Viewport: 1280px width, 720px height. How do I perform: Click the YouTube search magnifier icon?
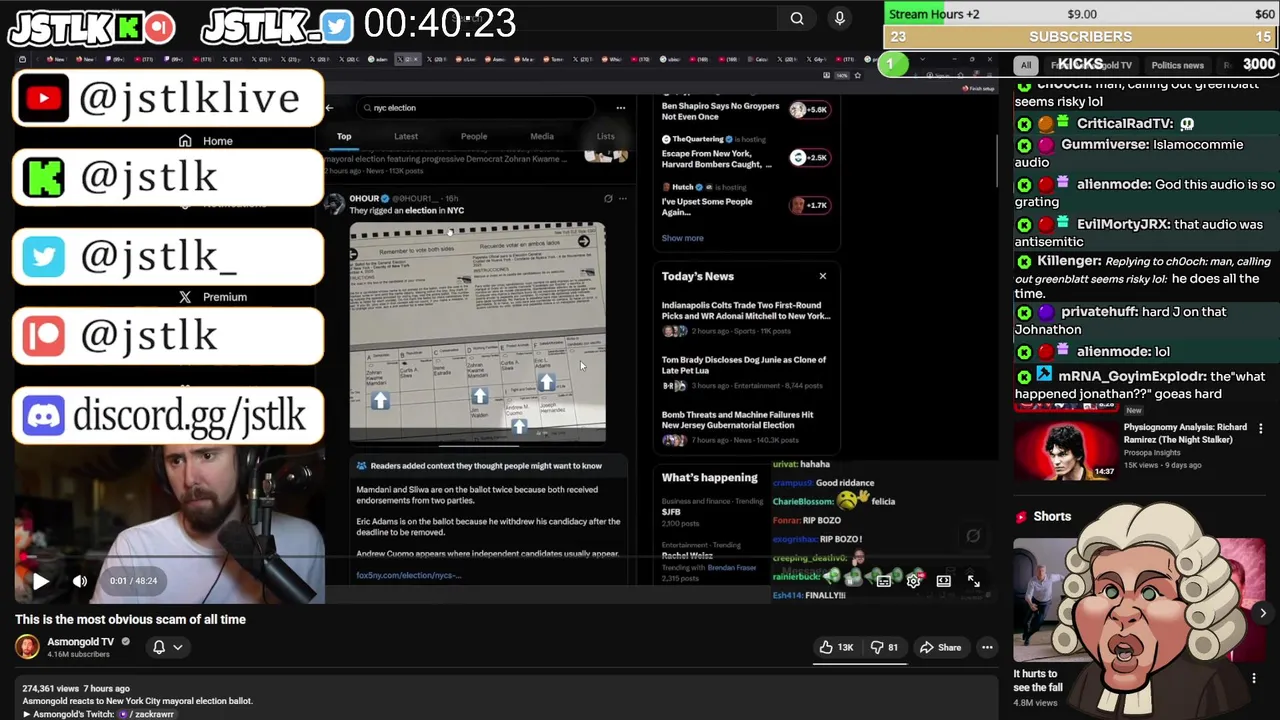pos(797,18)
